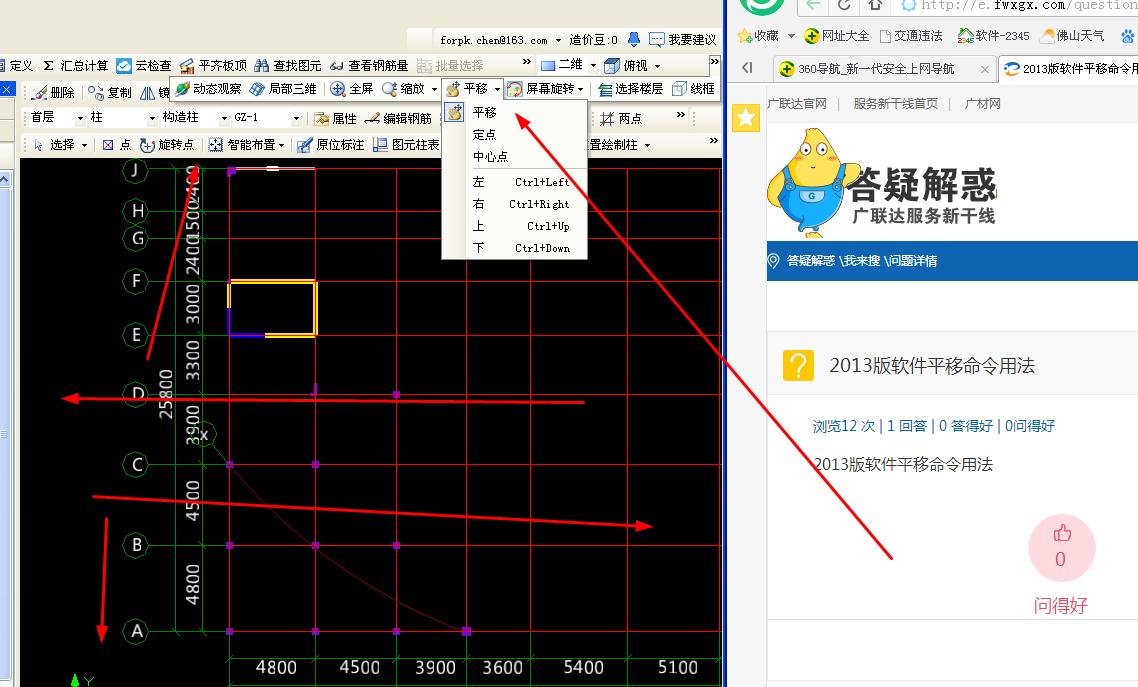Choose 上 Ctrl+Up pan option
The height and width of the screenshot is (687, 1138).
coord(514,226)
